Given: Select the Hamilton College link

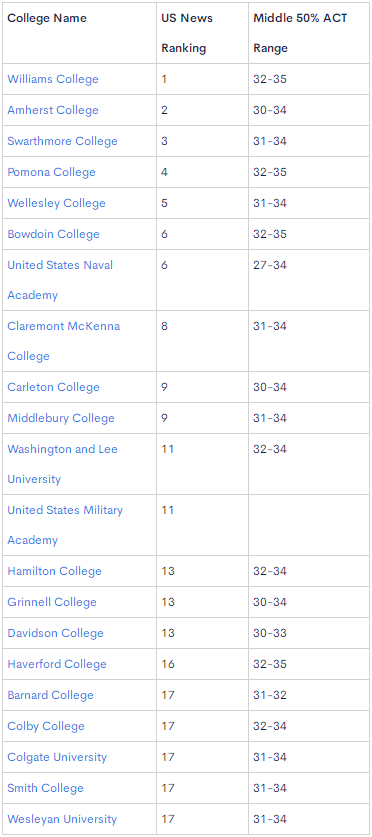Looking at the screenshot, I should [54, 571].
